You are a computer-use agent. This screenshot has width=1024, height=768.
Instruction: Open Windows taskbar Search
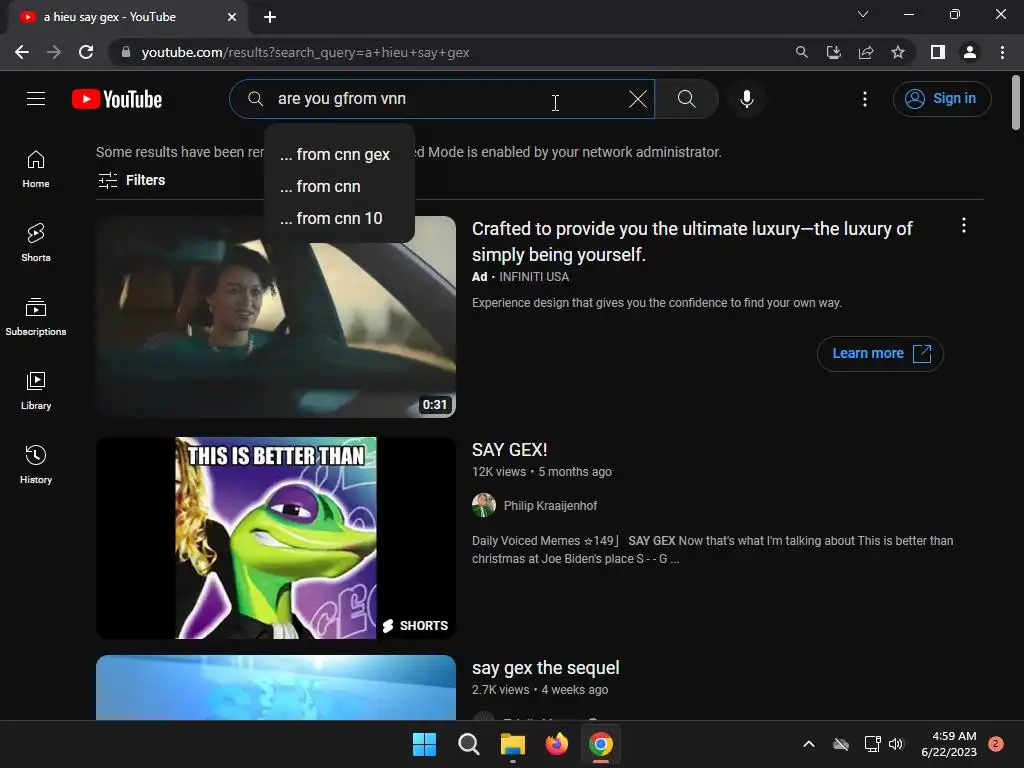[468, 744]
